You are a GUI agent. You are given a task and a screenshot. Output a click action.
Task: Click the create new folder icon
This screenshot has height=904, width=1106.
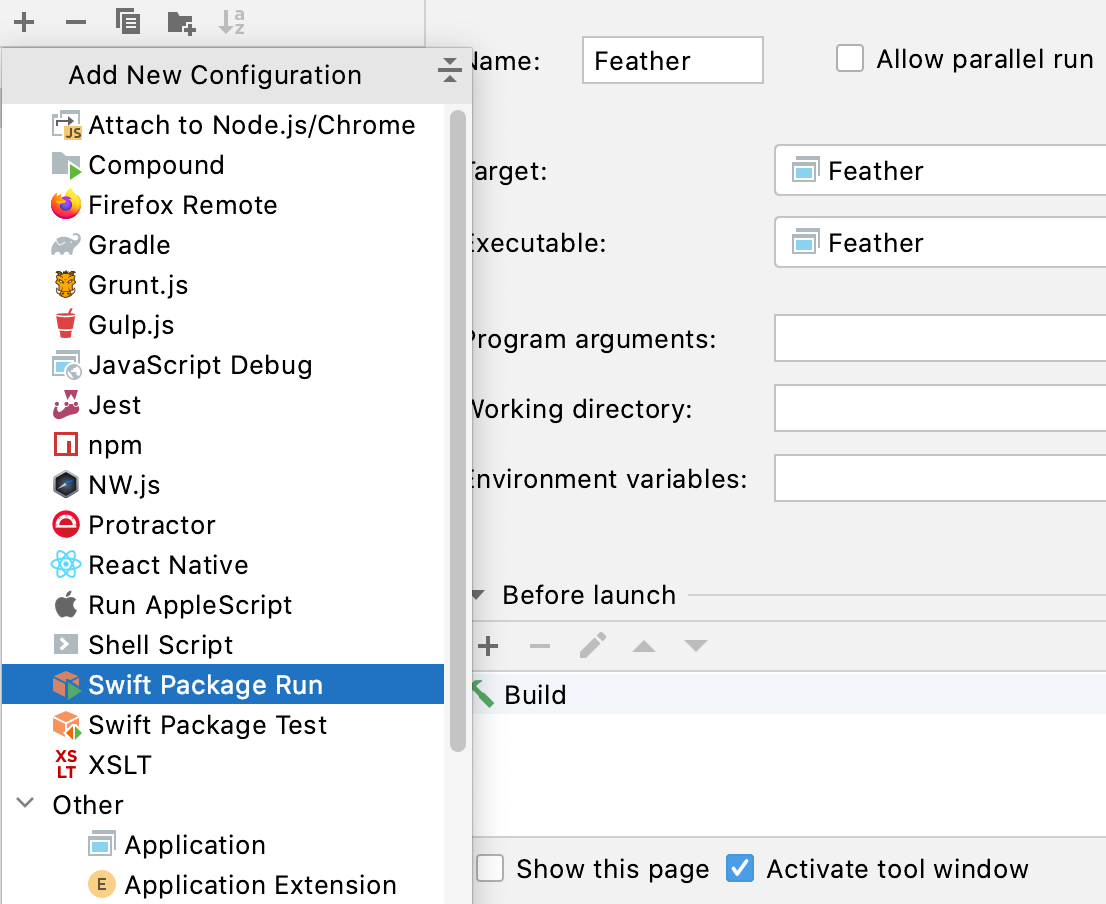pos(180,22)
